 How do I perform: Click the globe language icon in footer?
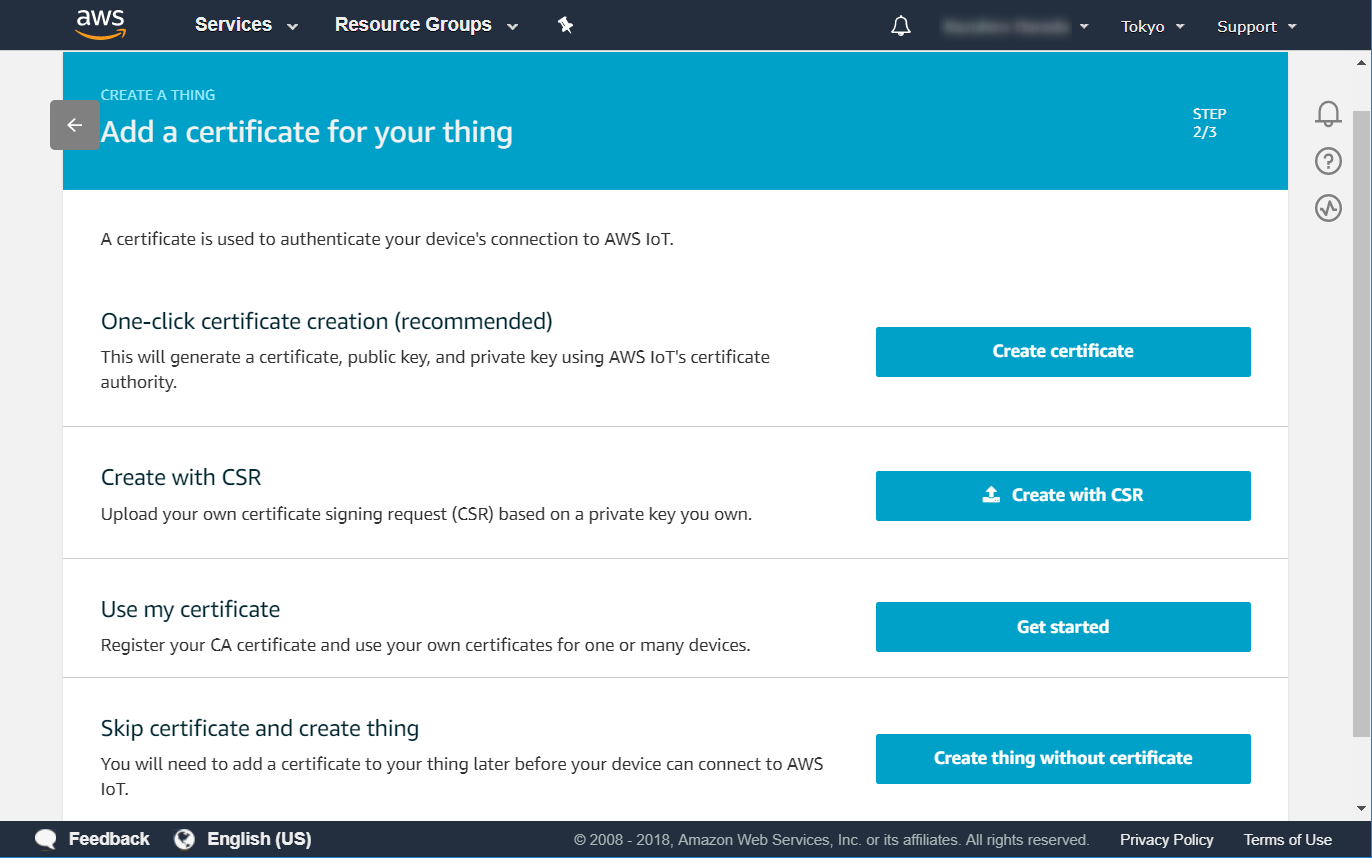coord(184,839)
